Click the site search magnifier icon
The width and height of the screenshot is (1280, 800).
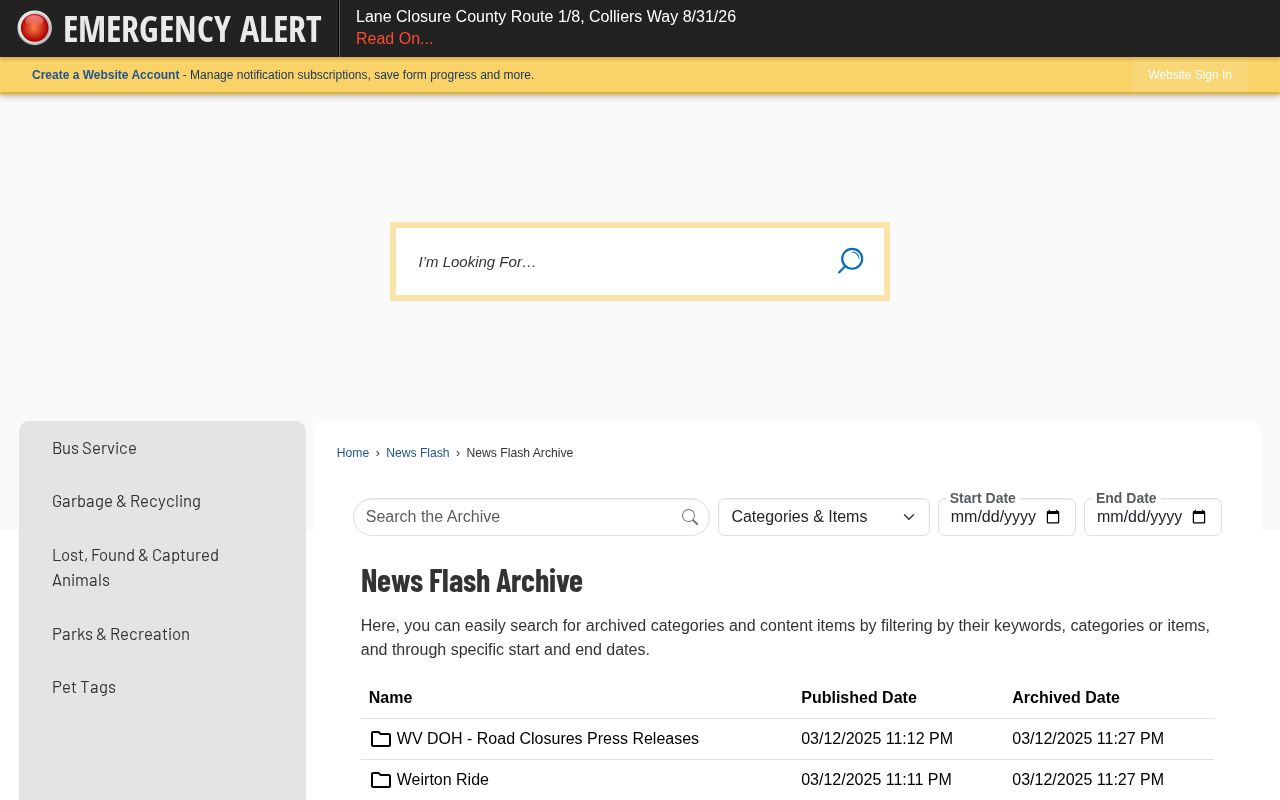point(850,261)
